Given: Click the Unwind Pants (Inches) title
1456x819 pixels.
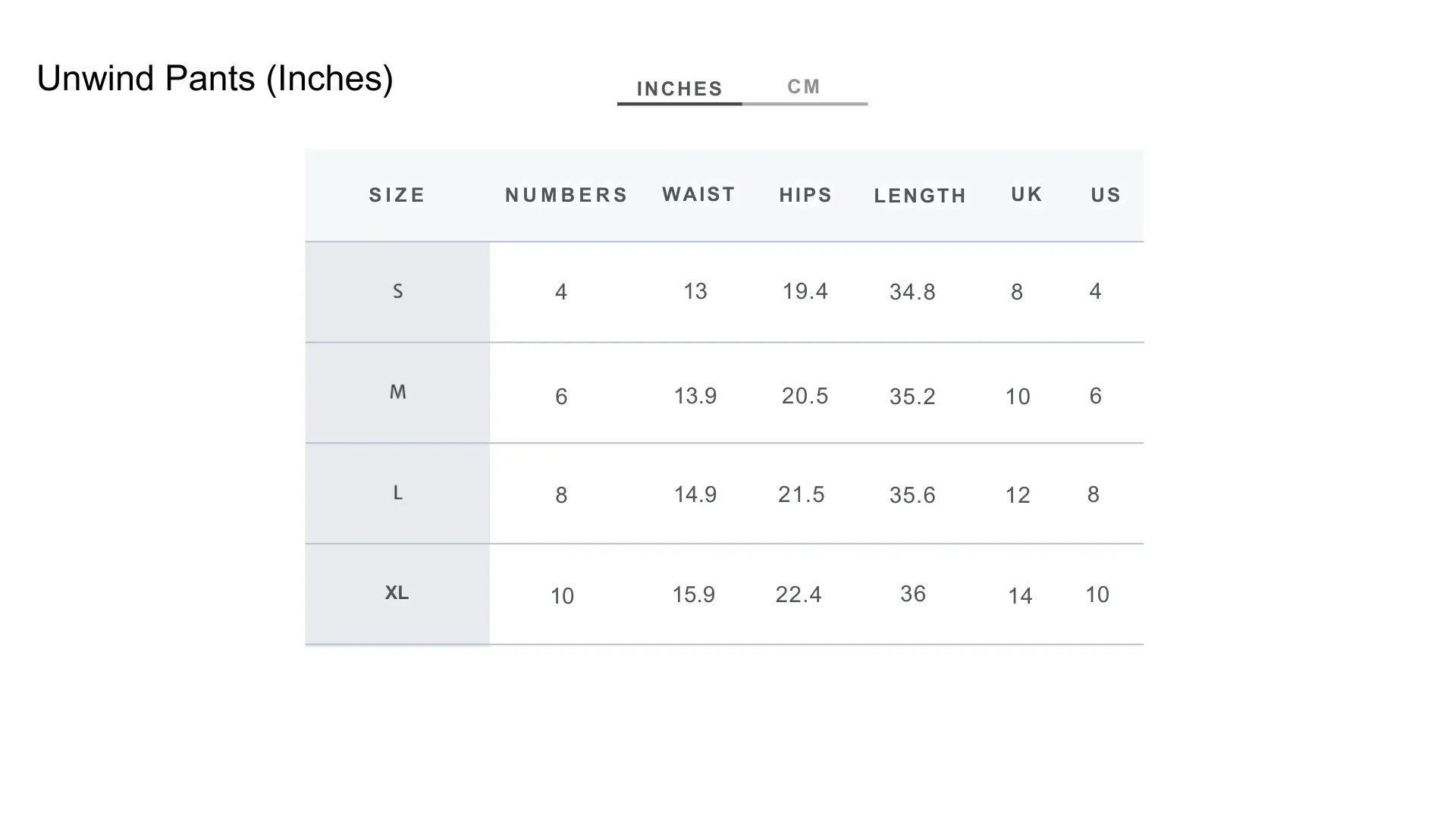Looking at the screenshot, I should [x=215, y=78].
